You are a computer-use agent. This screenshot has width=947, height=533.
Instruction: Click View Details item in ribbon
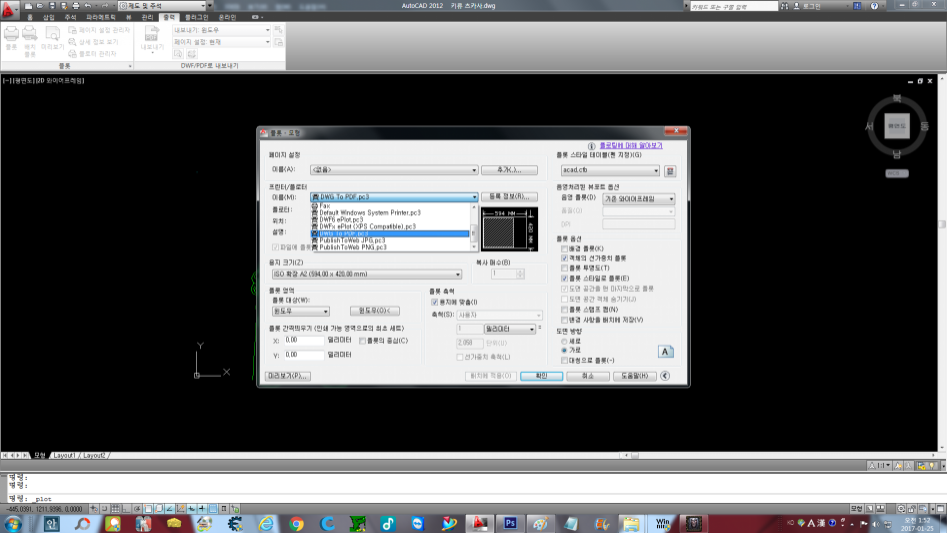(x=93, y=42)
